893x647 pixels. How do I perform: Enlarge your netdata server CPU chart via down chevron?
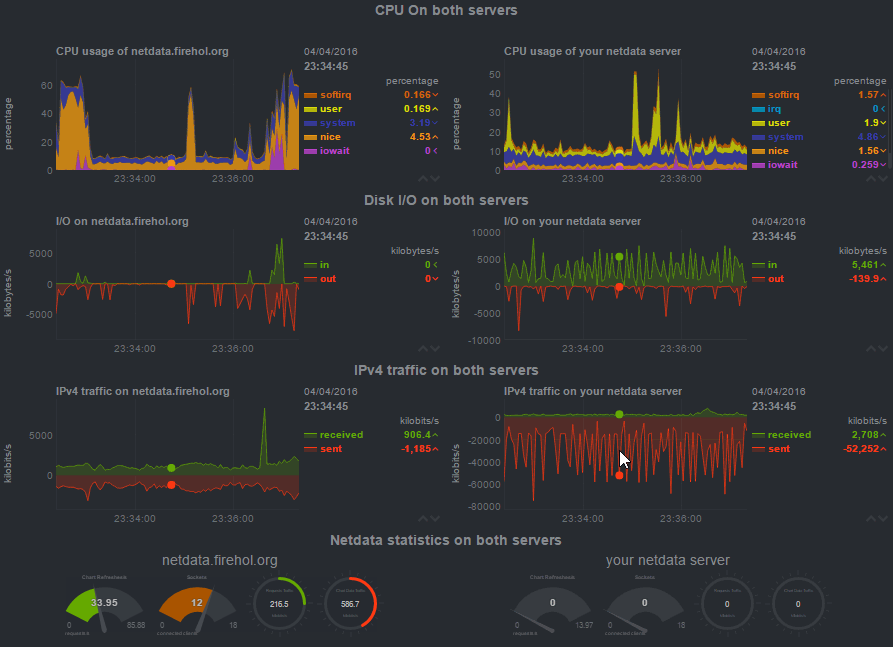pos(883,179)
